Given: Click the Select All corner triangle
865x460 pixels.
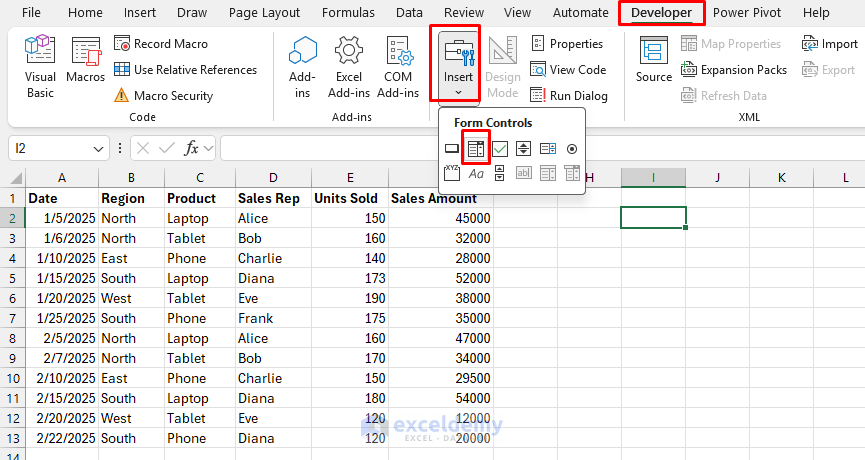Looking at the screenshot, I should pyautogui.click(x=16, y=178).
